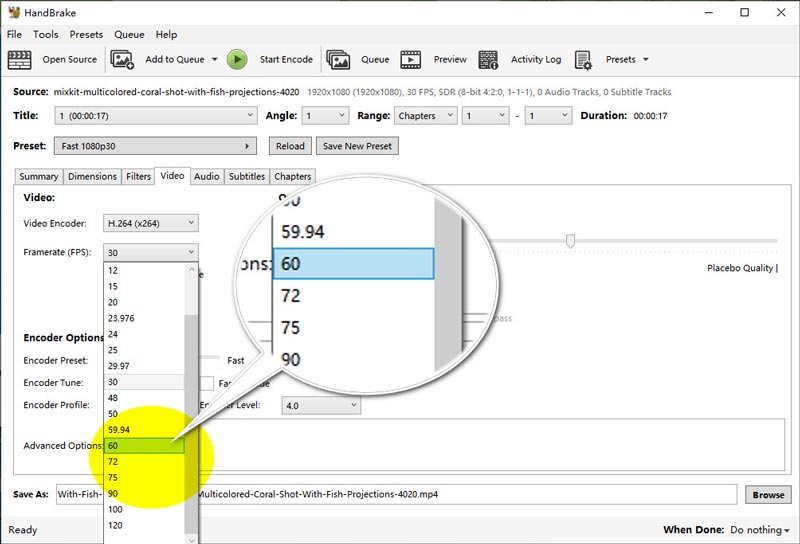Switch to the Filters tab
The image size is (800, 544).
[138, 177]
